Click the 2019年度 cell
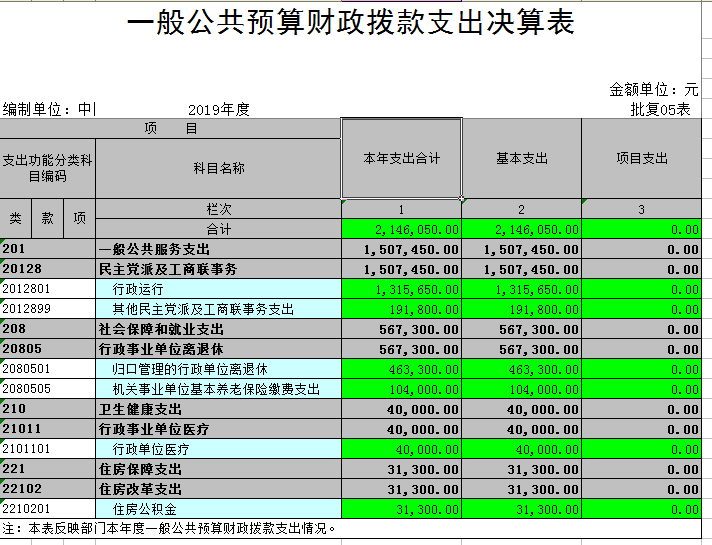This screenshot has height=545, width=712. (218, 110)
